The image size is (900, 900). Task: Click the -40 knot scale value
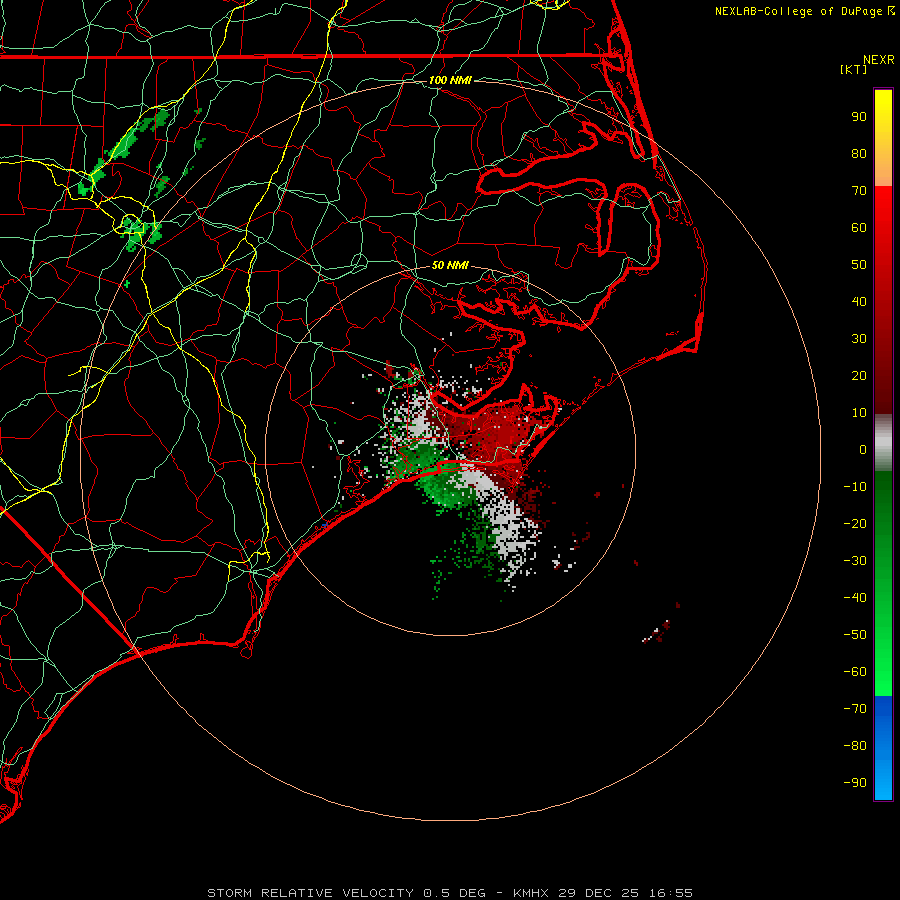click(x=855, y=598)
